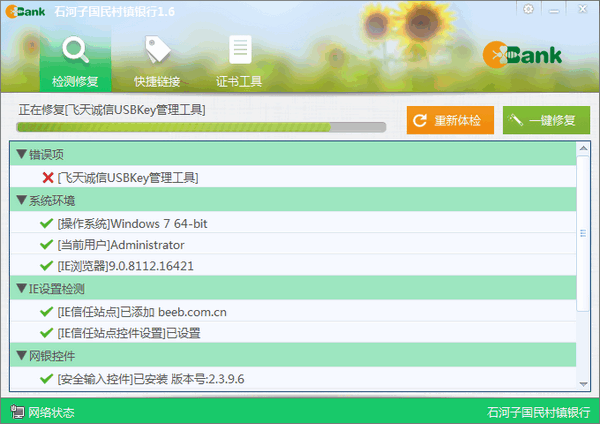This screenshot has height=424, width=600.
Task: Click the checkmark beside beeb.com.cn
Action: [x=47, y=311]
